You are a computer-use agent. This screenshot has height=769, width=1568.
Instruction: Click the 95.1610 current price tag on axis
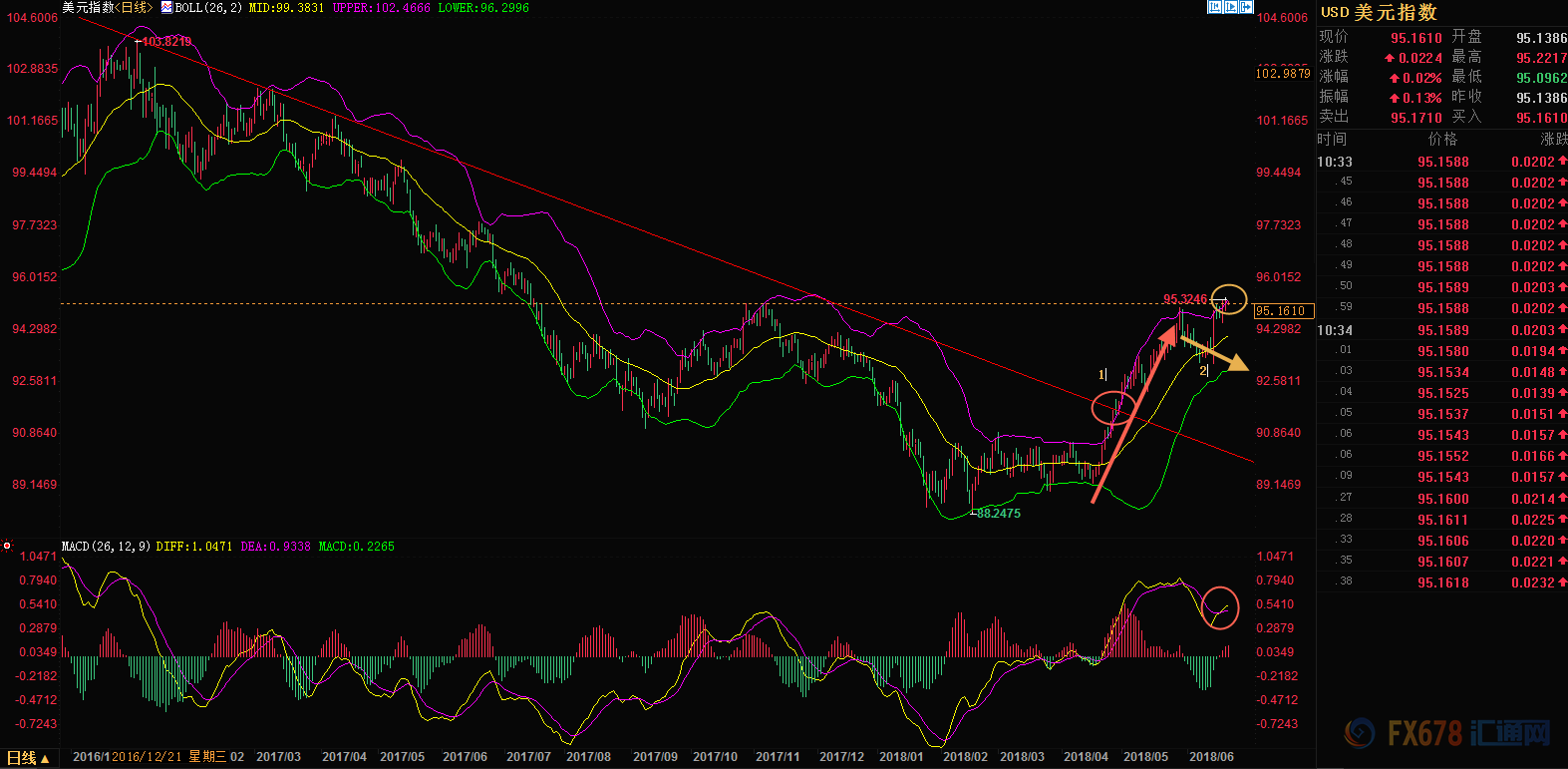1282,311
